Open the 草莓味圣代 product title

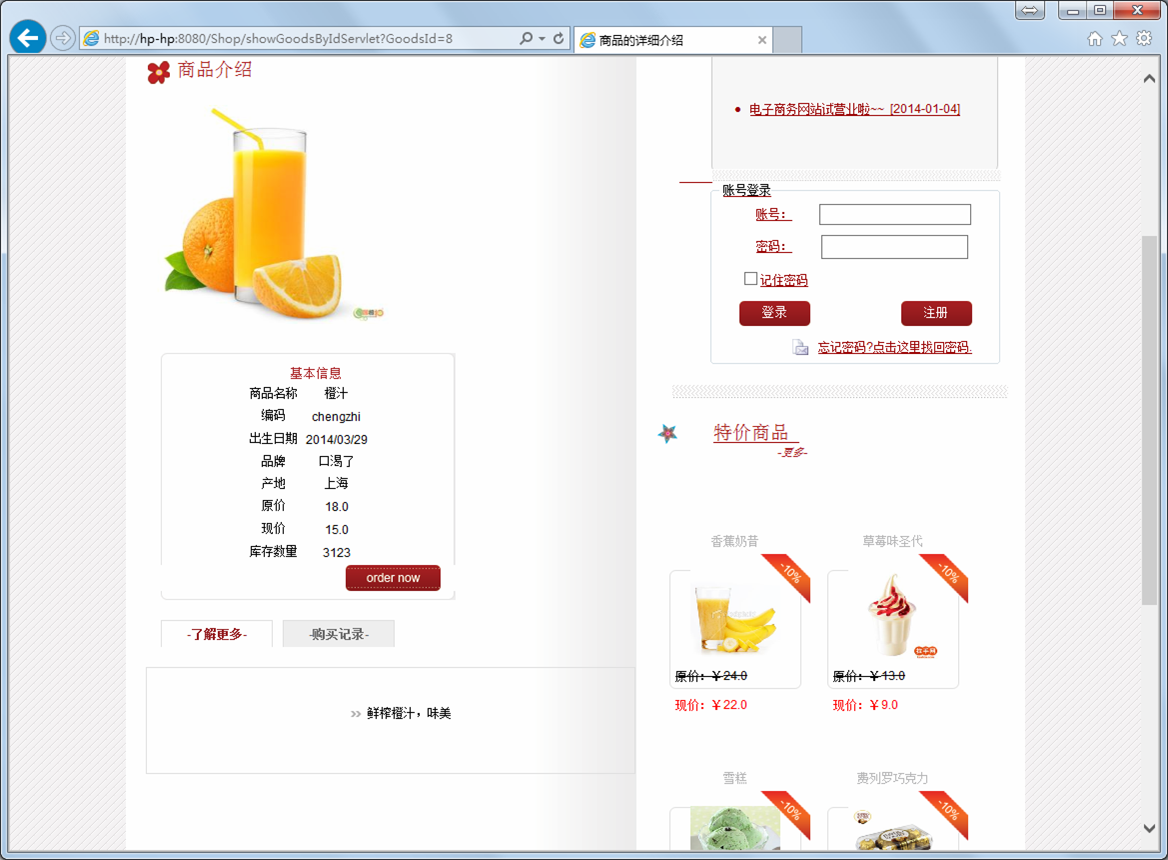coord(892,541)
